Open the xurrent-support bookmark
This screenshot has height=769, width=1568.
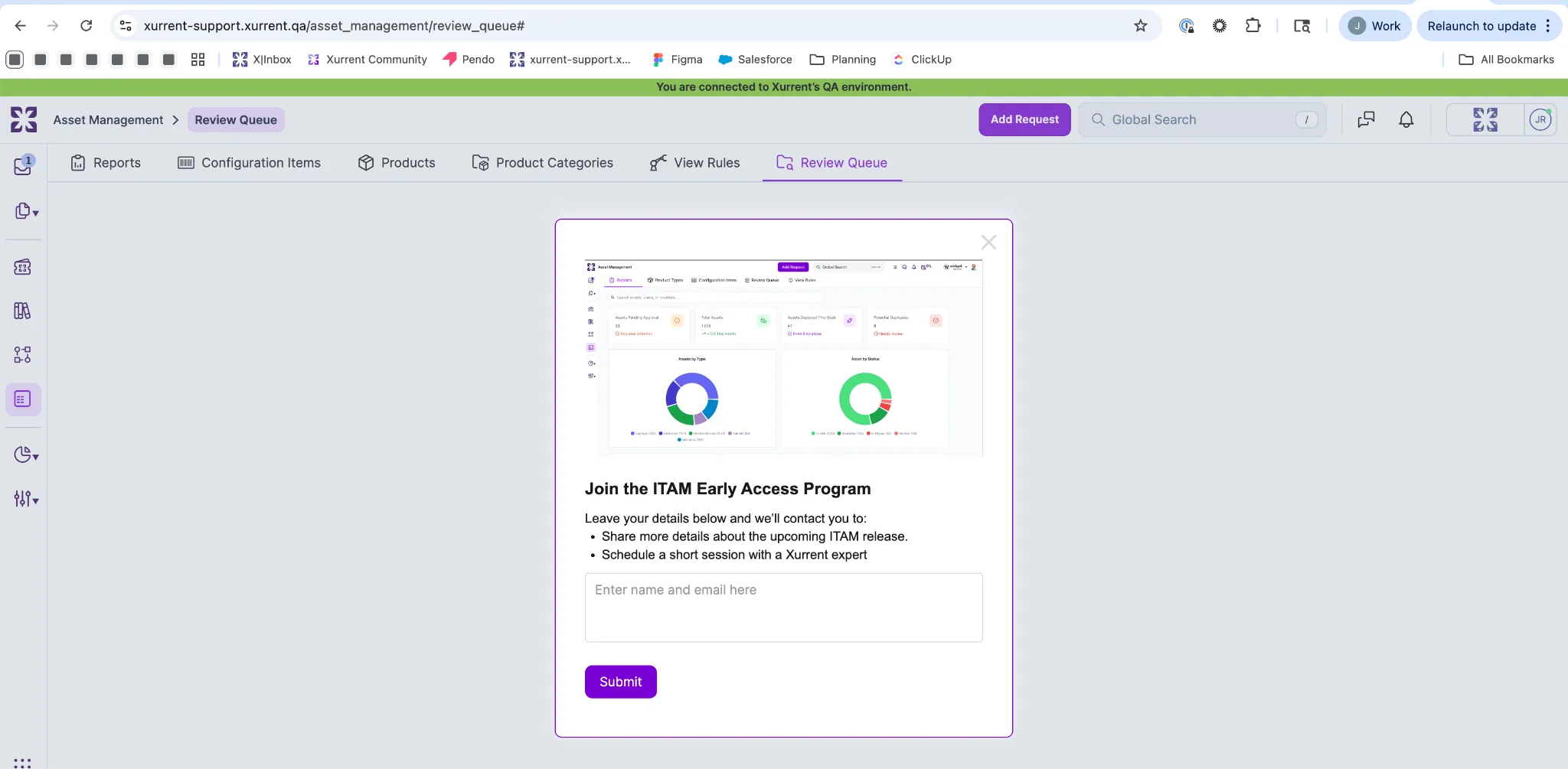tap(570, 60)
